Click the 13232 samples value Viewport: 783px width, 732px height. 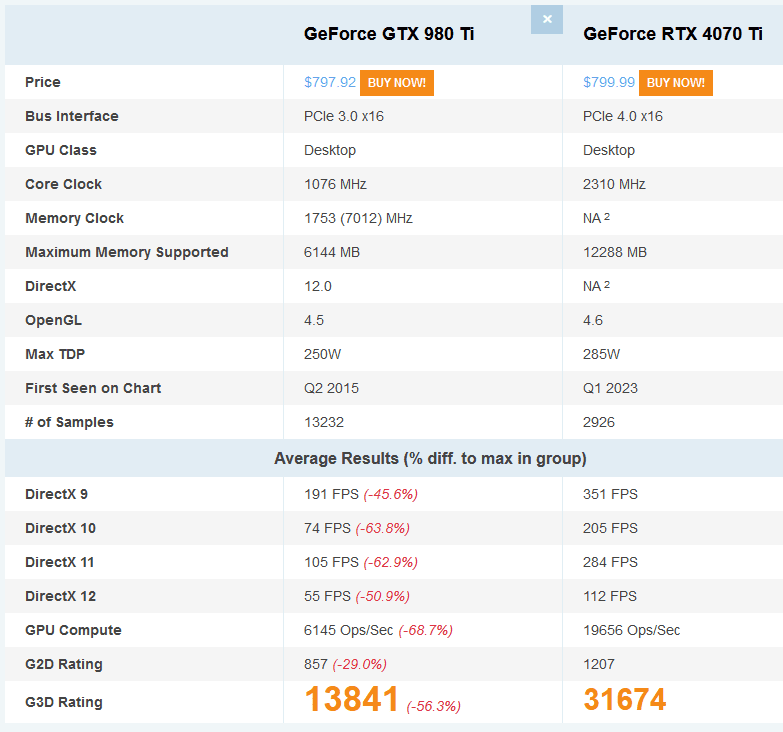click(324, 422)
